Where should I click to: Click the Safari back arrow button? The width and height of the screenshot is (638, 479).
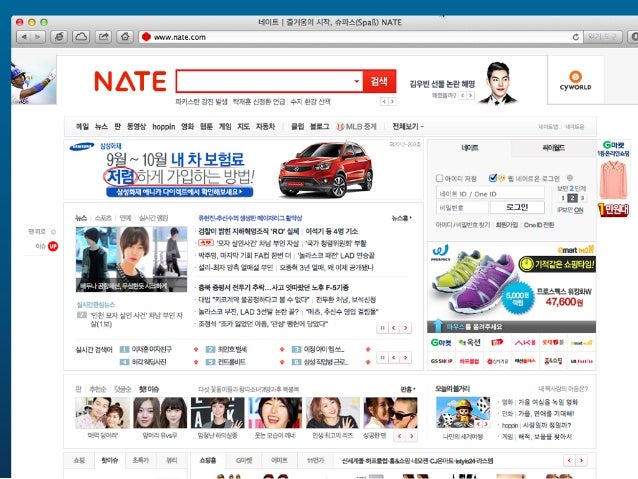click(x=24, y=37)
